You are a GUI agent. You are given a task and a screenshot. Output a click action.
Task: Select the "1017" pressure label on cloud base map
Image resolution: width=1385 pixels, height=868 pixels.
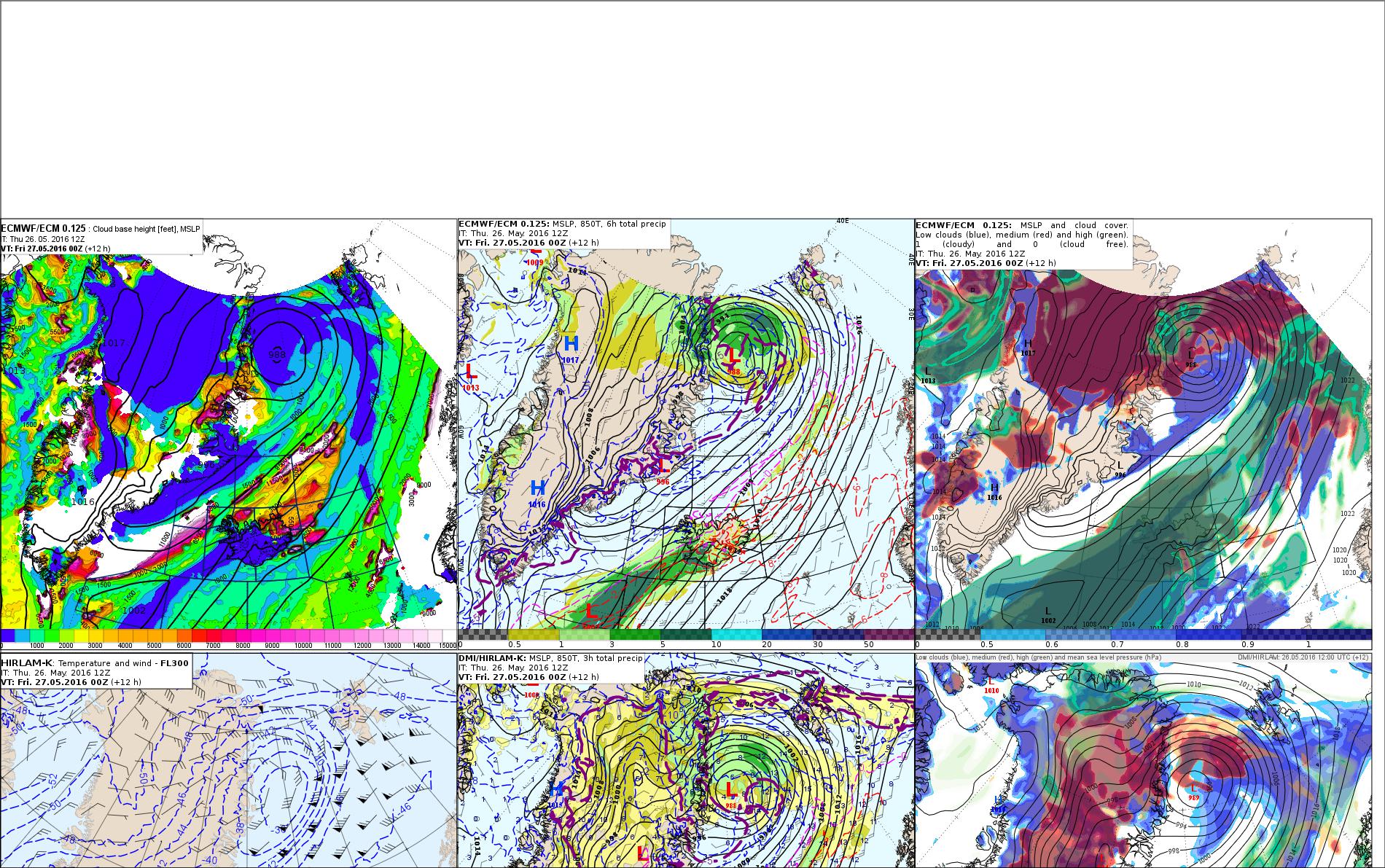(114, 343)
